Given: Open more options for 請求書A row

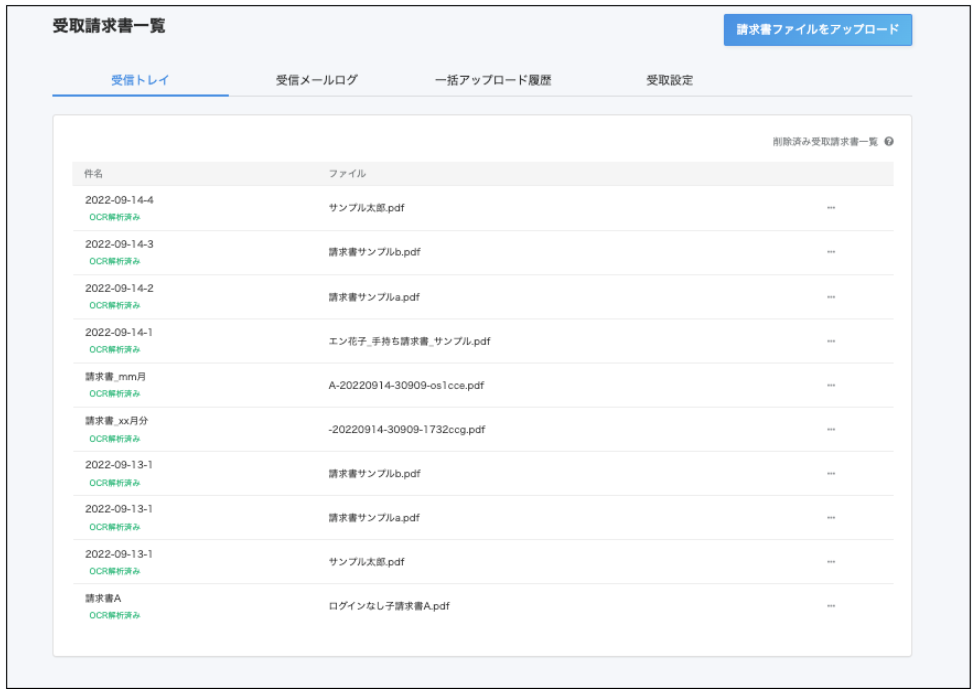Looking at the screenshot, I should click(831, 606).
